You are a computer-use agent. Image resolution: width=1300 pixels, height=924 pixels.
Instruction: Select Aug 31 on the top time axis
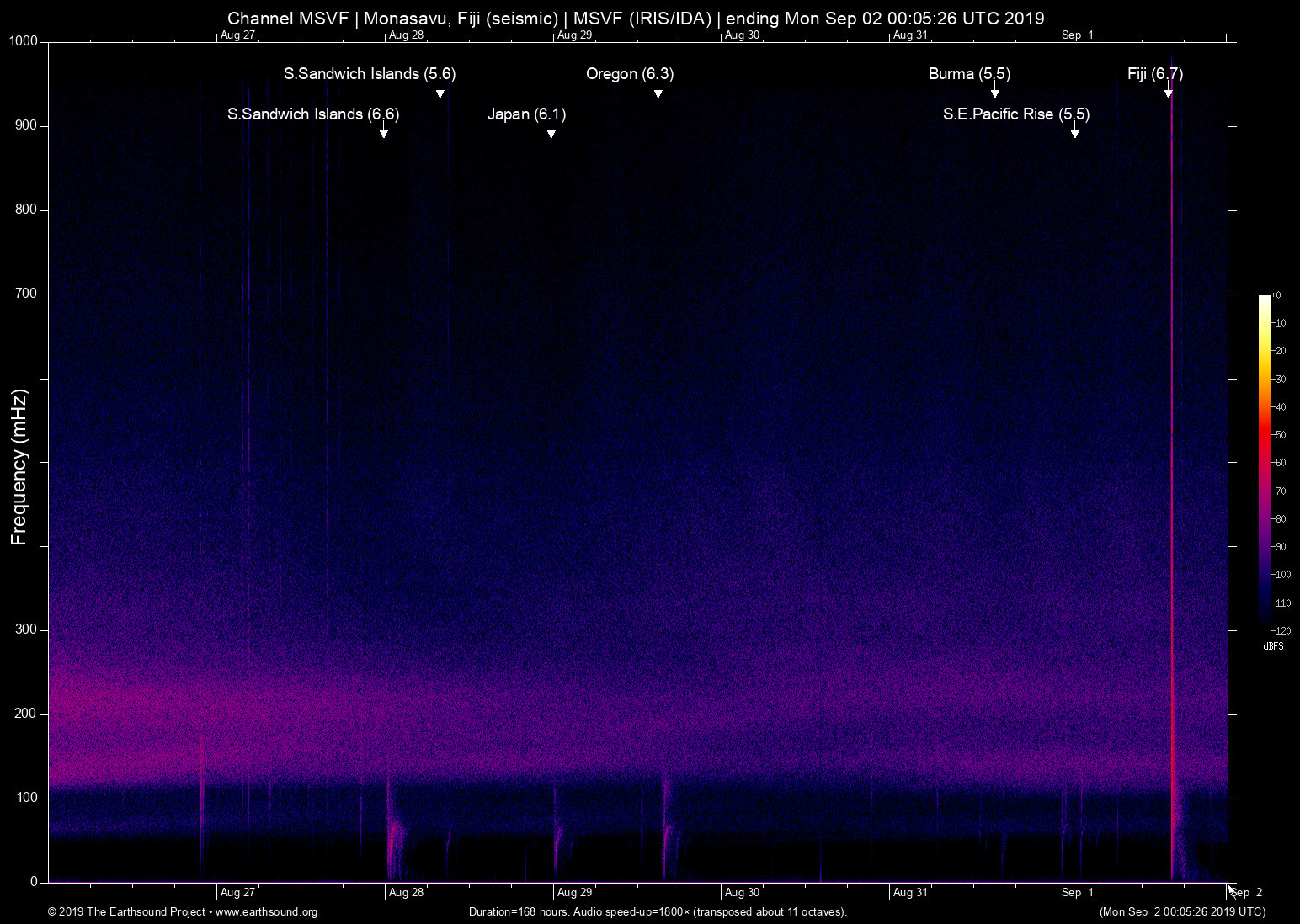click(x=909, y=35)
